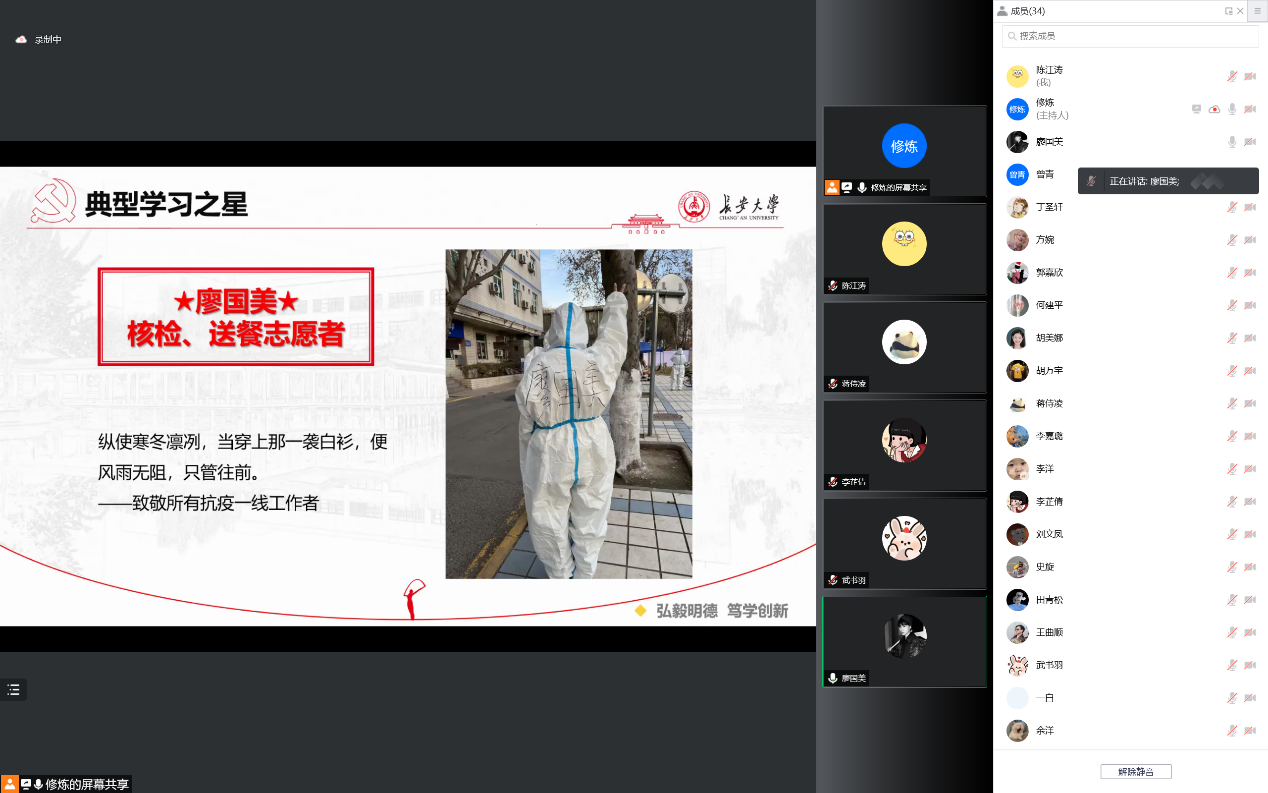Toggle the muted microphone icon for 陈江涛
Viewport: 1268px width, 793px height.
(1232, 76)
